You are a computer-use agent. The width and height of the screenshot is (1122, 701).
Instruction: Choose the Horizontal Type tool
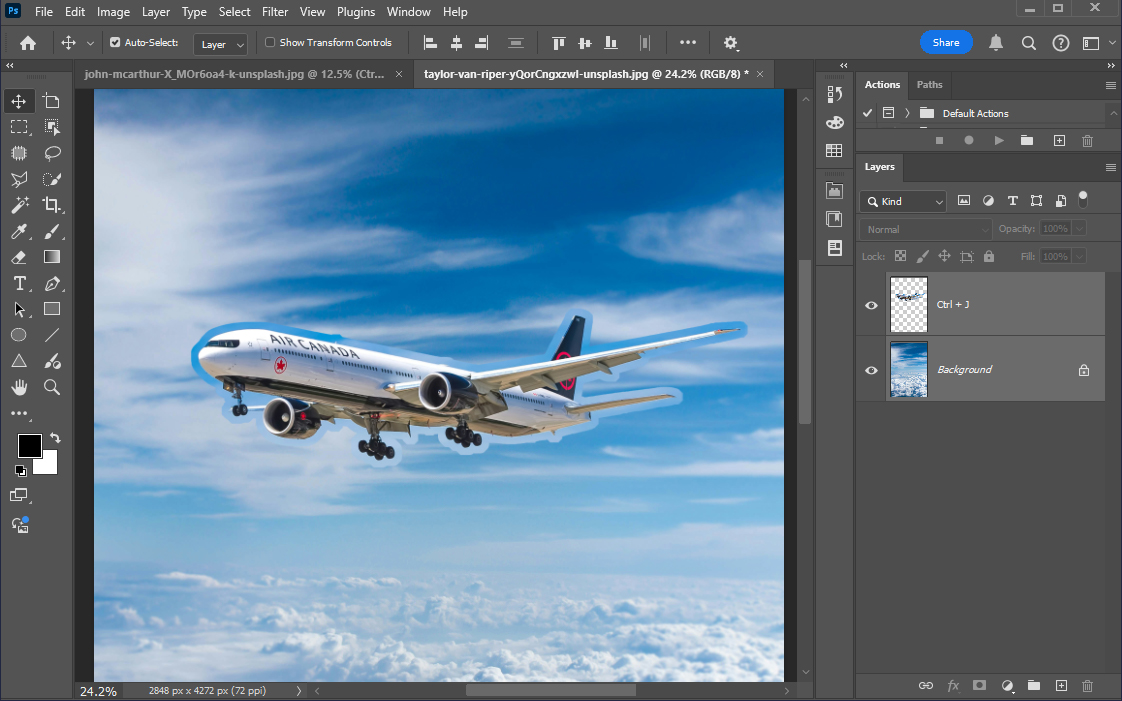coord(19,283)
